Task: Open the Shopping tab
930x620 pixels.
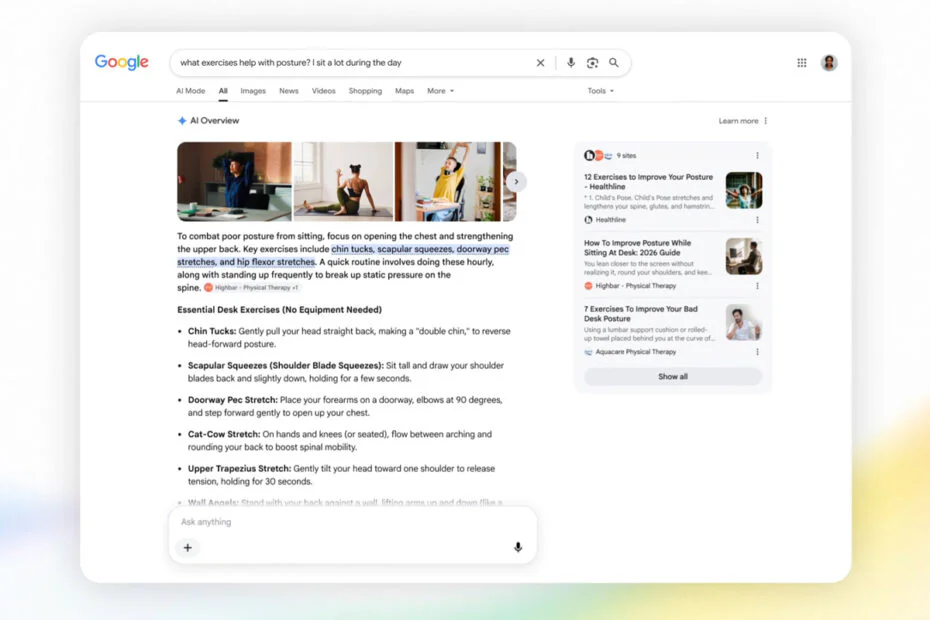Action: (365, 91)
